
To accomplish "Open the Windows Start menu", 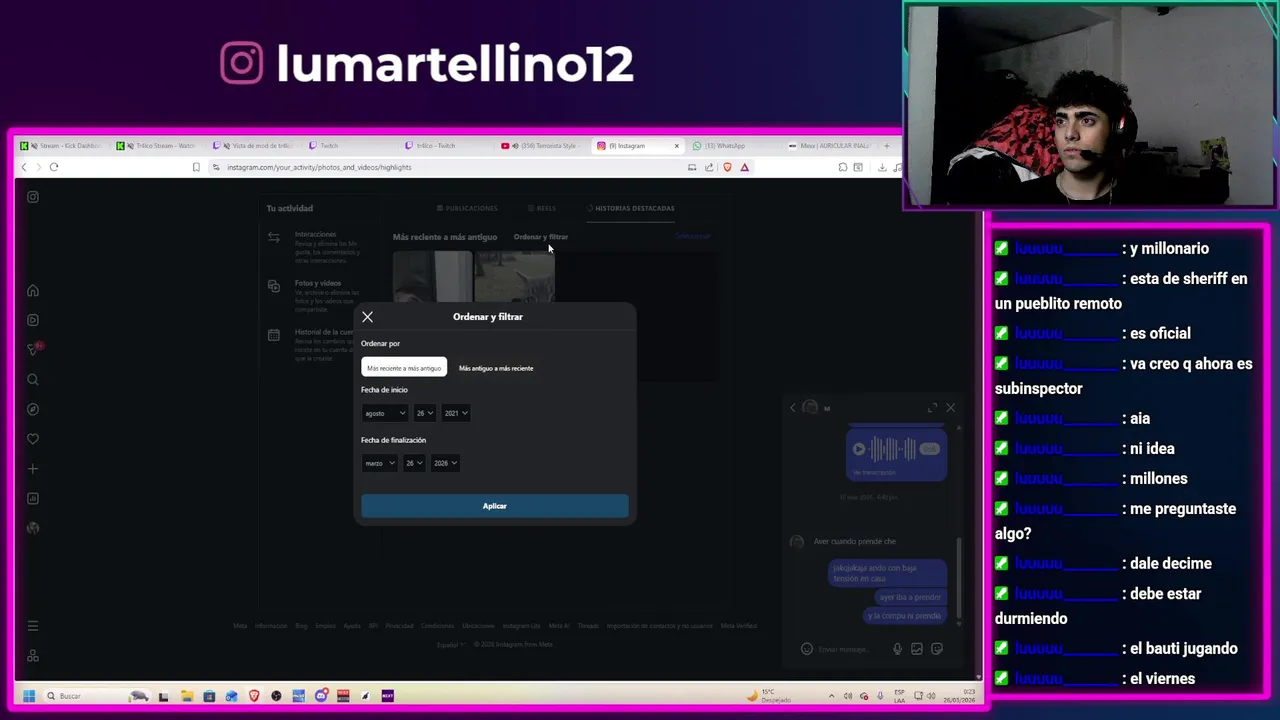I will tap(29, 696).
